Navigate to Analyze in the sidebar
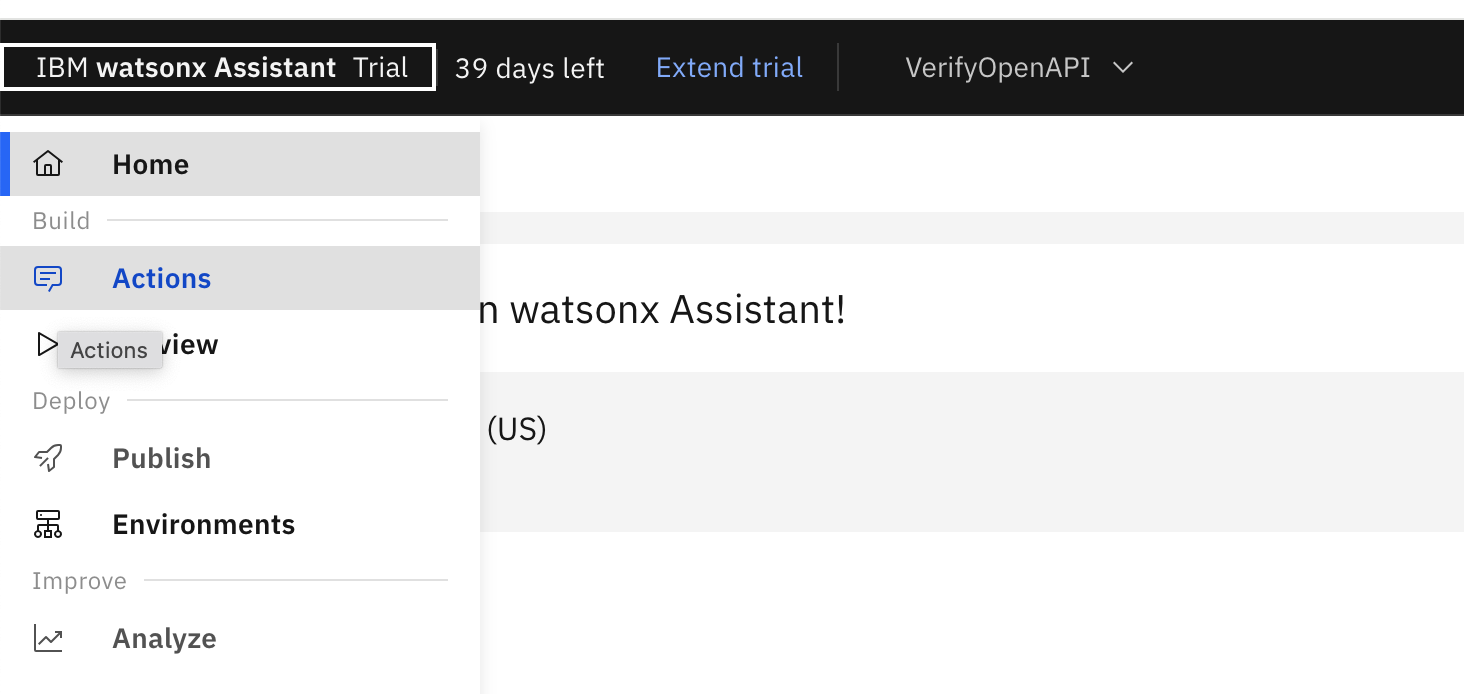The height and width of the screenshot is (694, 1464). click(164, 638)
